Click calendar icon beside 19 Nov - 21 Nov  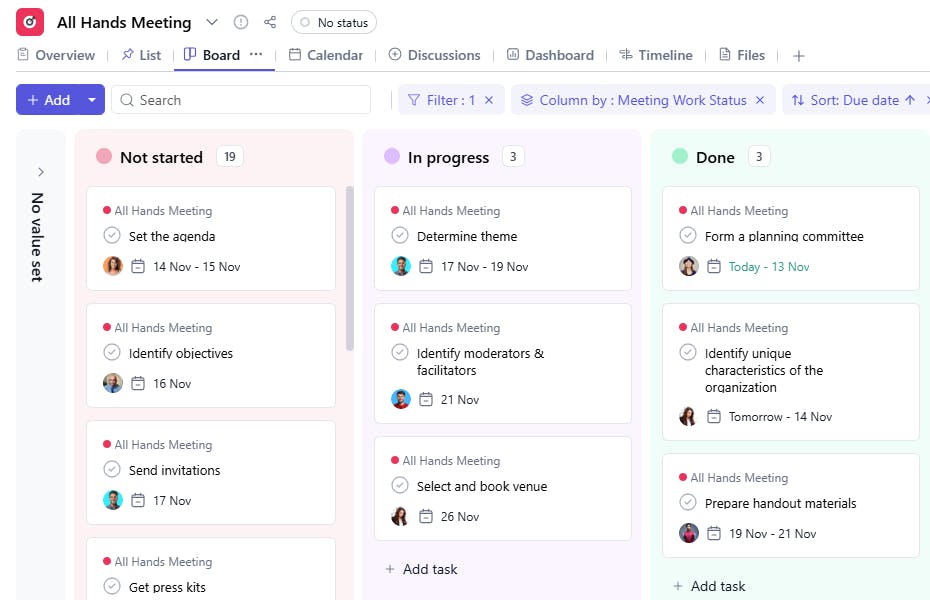point(714,534)
